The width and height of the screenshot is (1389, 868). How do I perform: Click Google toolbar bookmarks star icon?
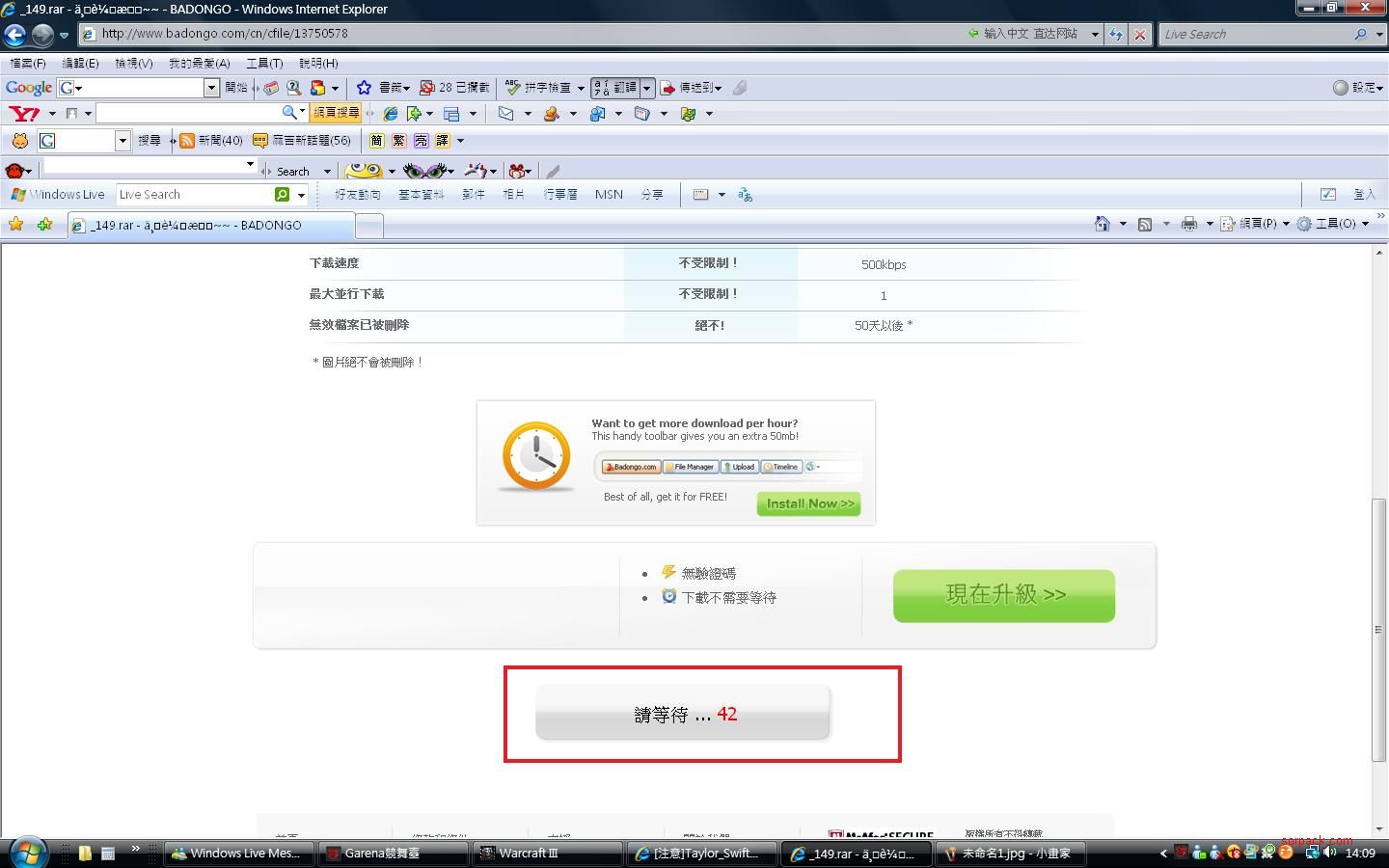click(364, 88)
